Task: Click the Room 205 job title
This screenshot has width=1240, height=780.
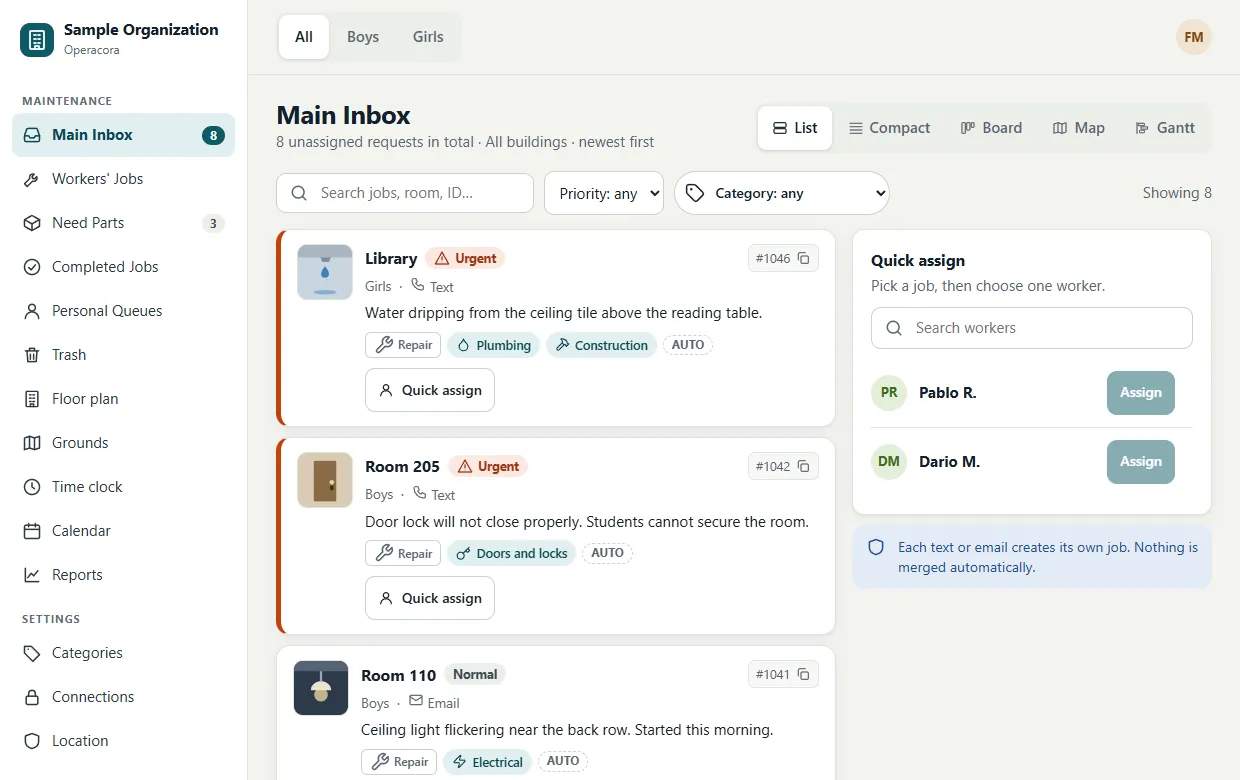Action: pos(402,466)
